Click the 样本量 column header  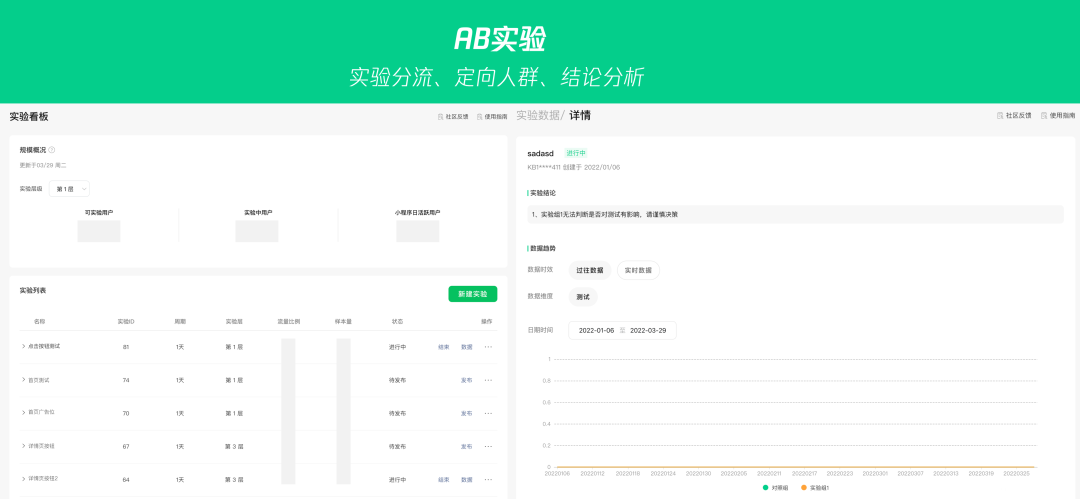coord(344,322)
